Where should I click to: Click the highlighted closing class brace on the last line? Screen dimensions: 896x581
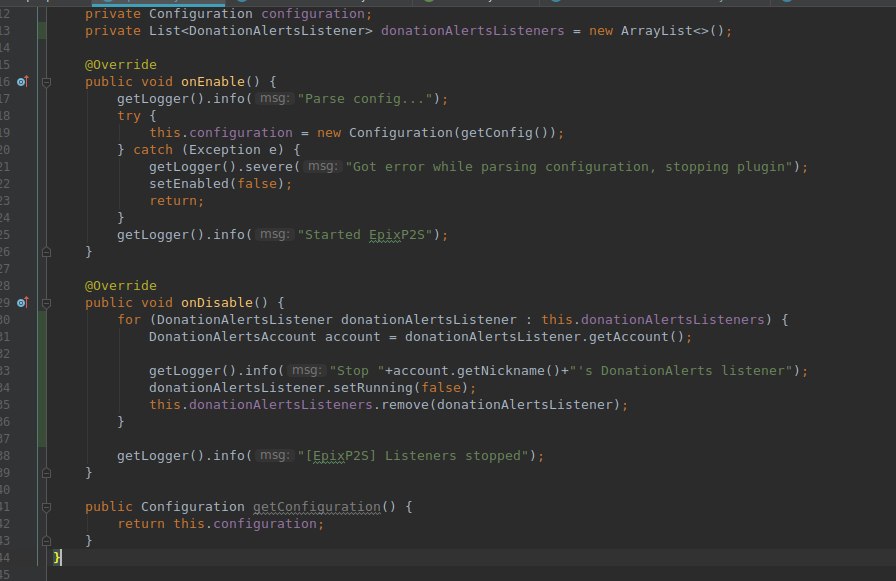(57, 558)
